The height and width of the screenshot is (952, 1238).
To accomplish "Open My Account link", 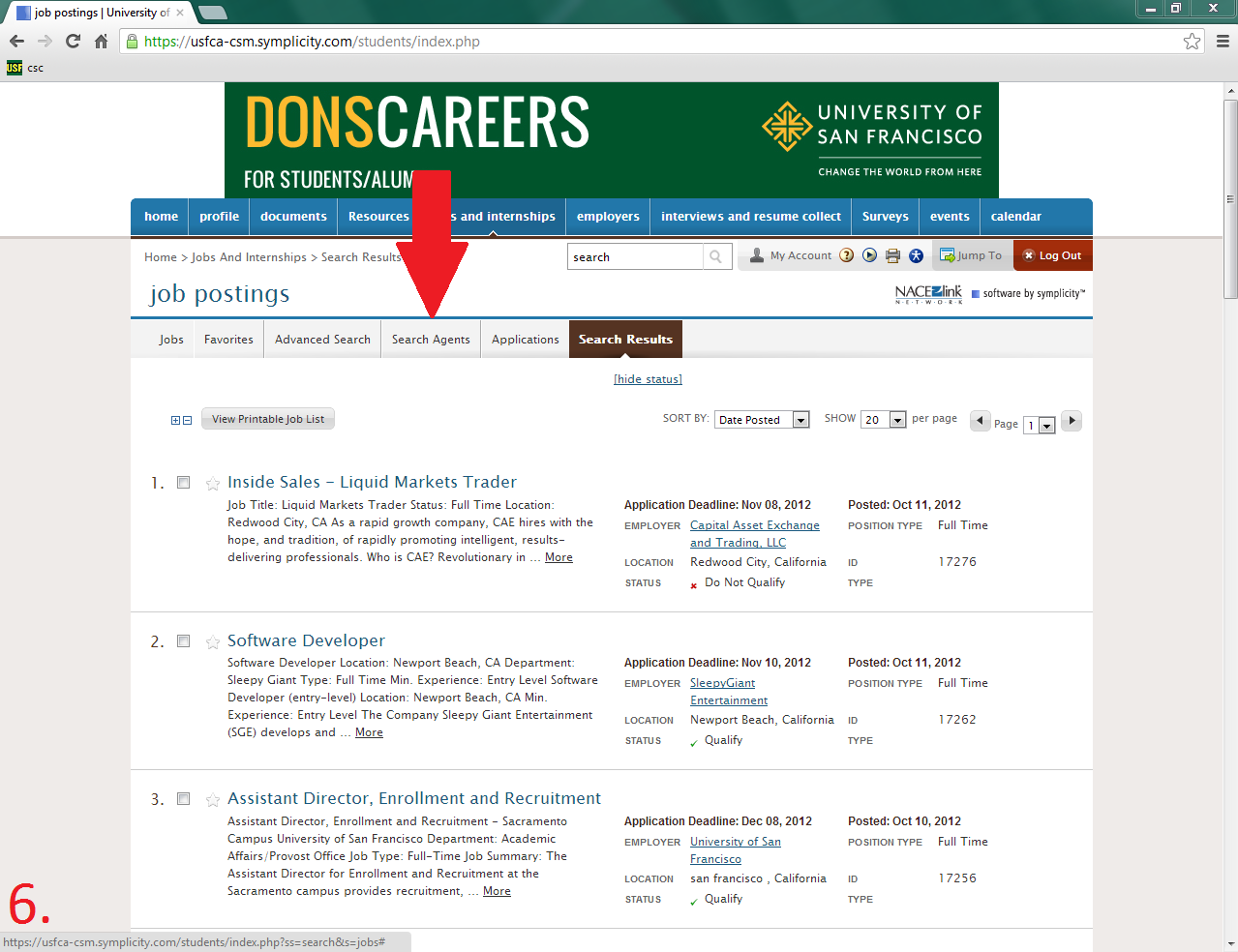I will [791, 255].
